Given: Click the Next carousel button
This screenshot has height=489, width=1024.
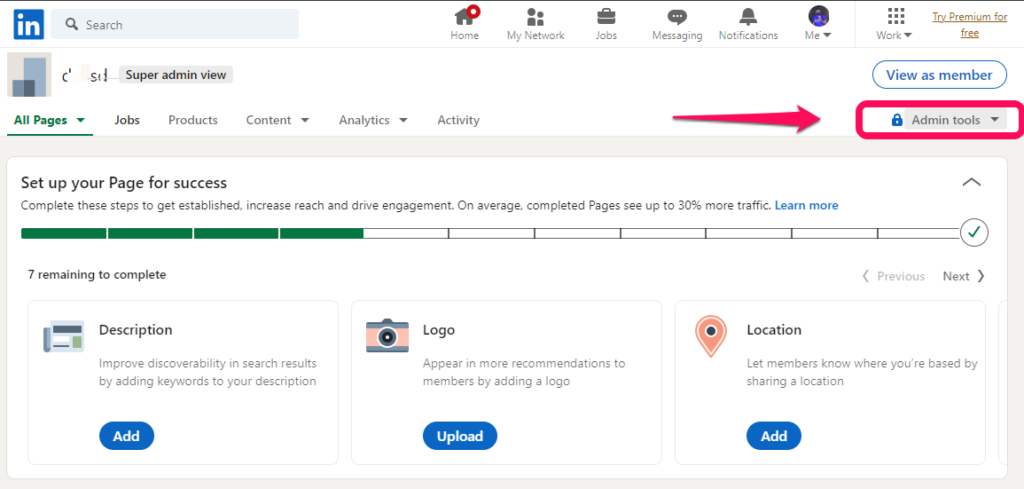Looking at the screenshot, I should (963, 276).
